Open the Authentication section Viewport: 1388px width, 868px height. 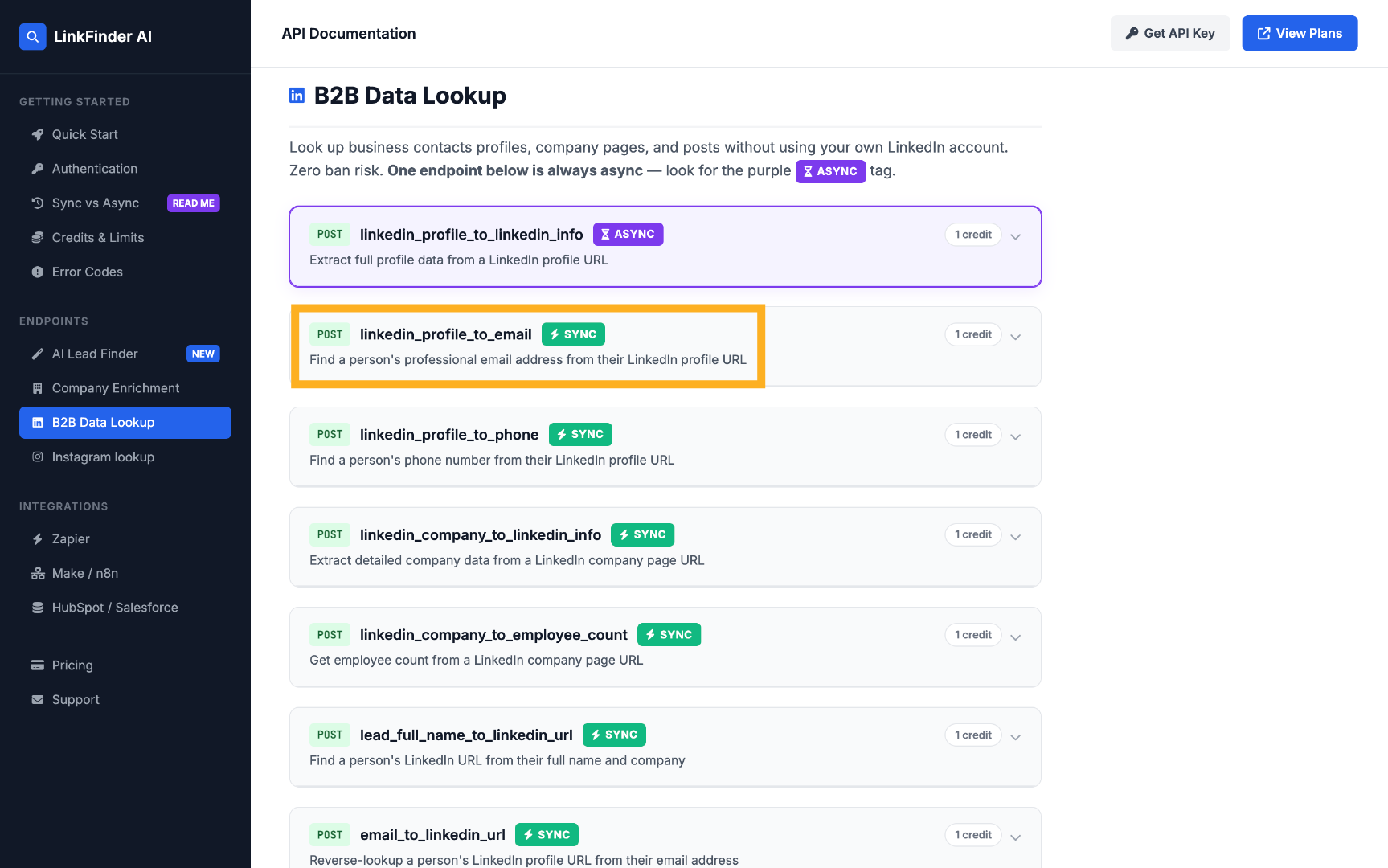click(x=125, y=169)
